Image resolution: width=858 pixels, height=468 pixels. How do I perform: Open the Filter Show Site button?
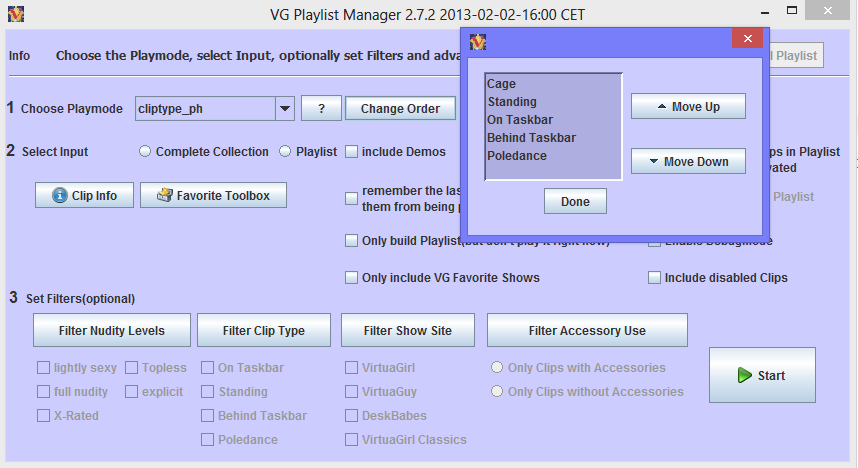pos(407,331)
